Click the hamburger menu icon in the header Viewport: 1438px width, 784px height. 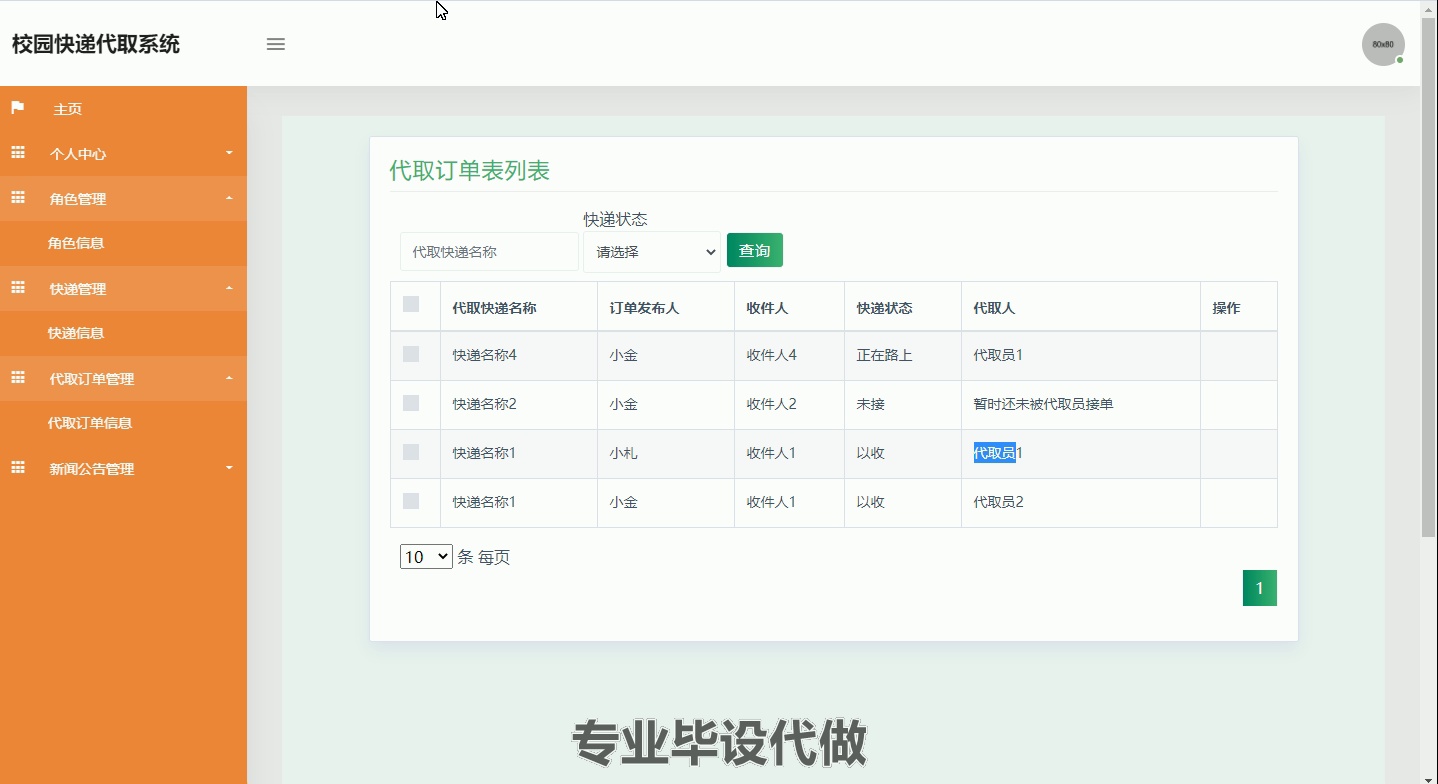point(275,44)
